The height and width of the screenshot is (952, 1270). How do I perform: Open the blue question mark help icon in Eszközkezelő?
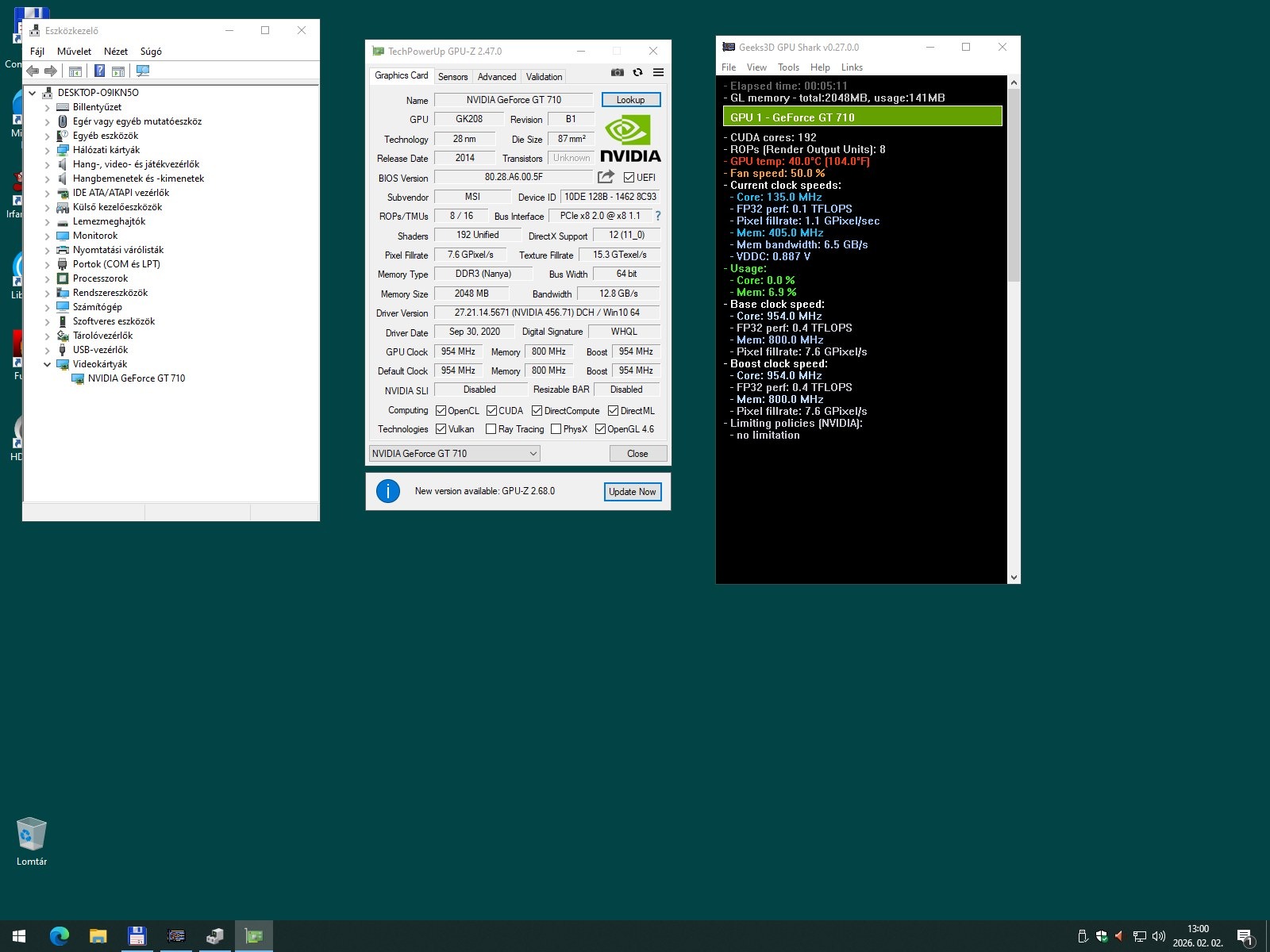[99, 71]
